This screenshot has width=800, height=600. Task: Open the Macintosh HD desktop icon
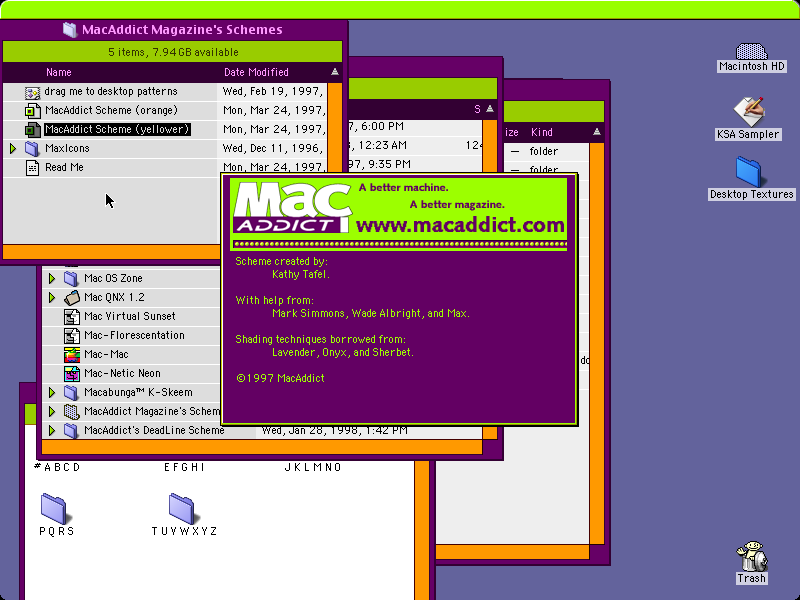pyautogui.click(x=752, y=52)
